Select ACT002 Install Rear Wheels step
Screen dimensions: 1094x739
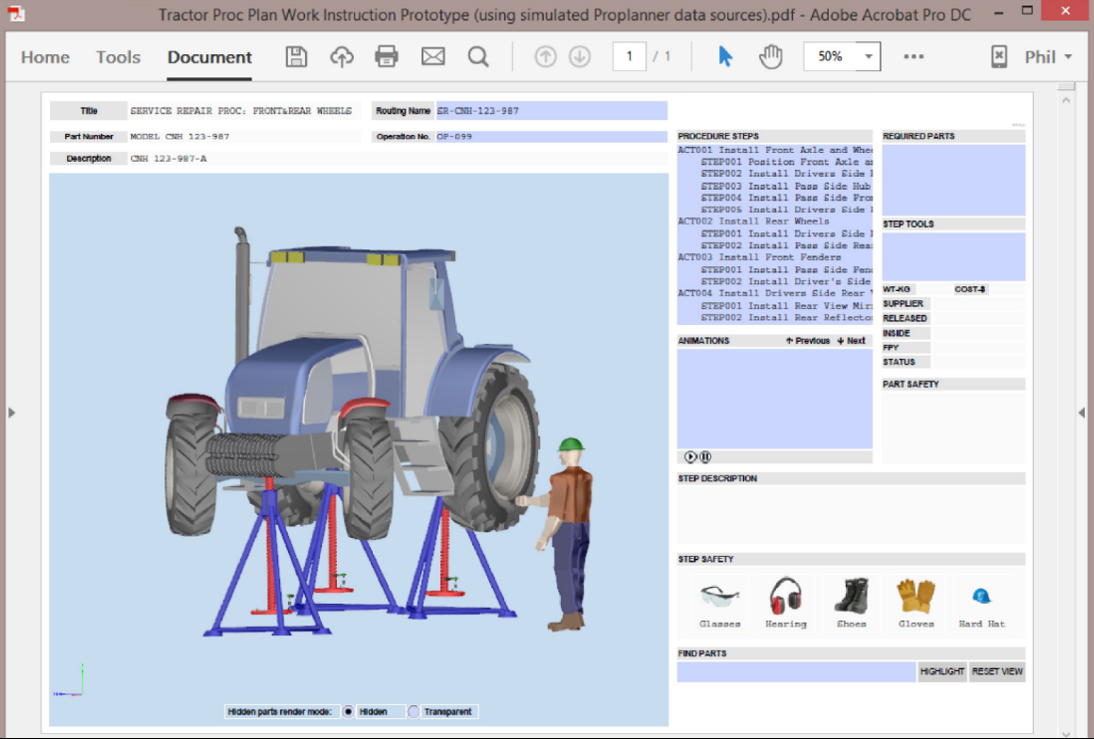click(753, 222)
